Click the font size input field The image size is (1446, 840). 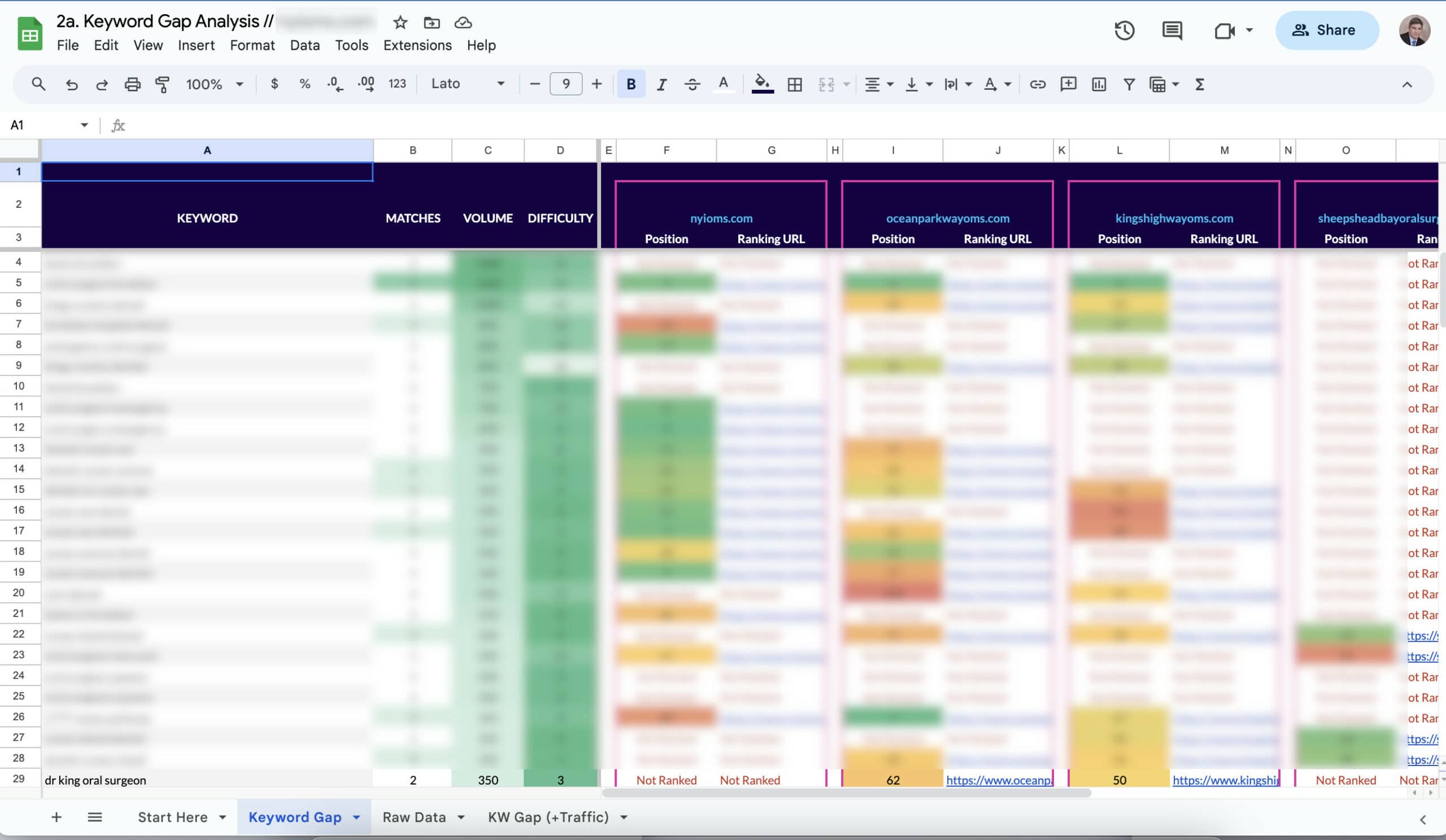[x=565, y=84]
